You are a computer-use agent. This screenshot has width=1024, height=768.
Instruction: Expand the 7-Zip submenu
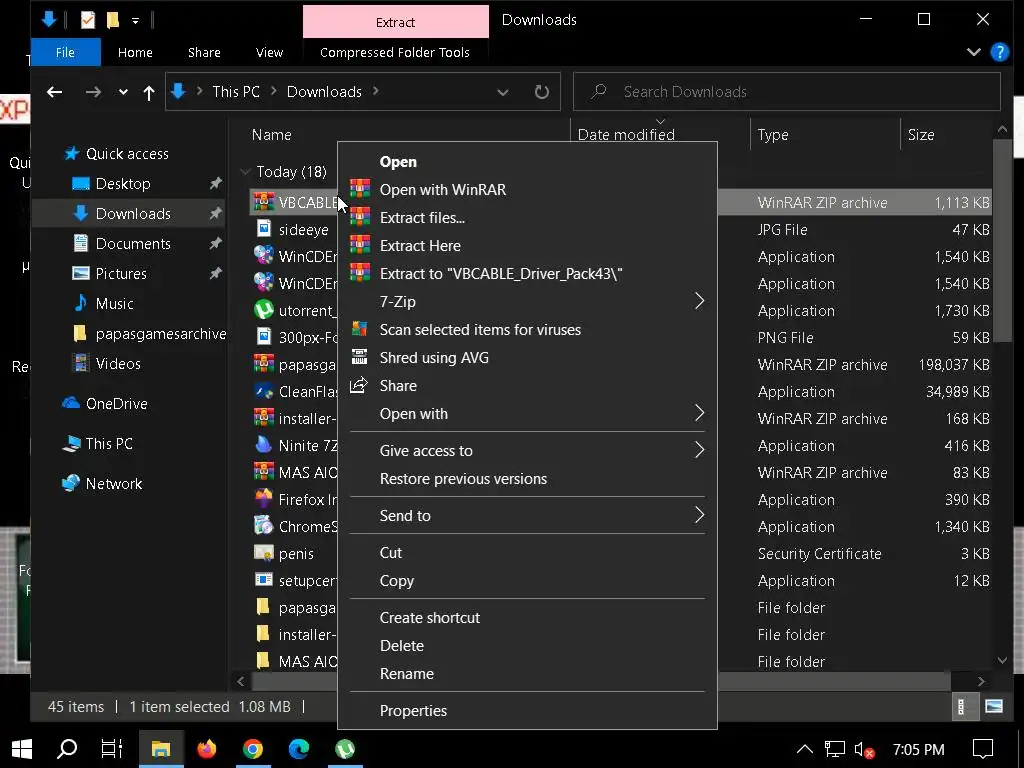[x=699, y=301]
